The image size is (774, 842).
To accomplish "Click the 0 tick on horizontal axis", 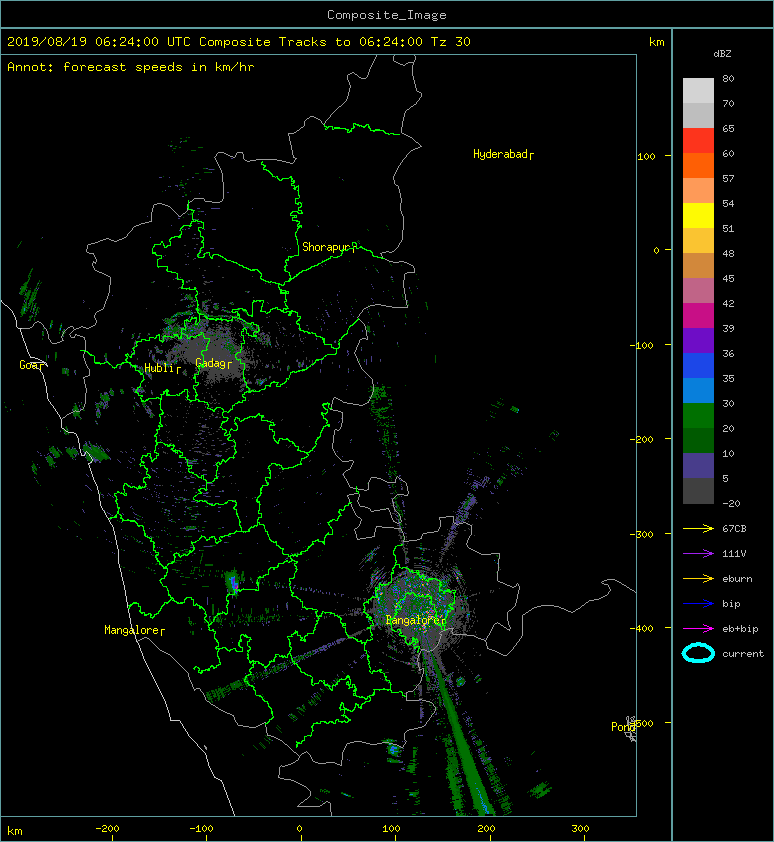I will coord(300,829).
